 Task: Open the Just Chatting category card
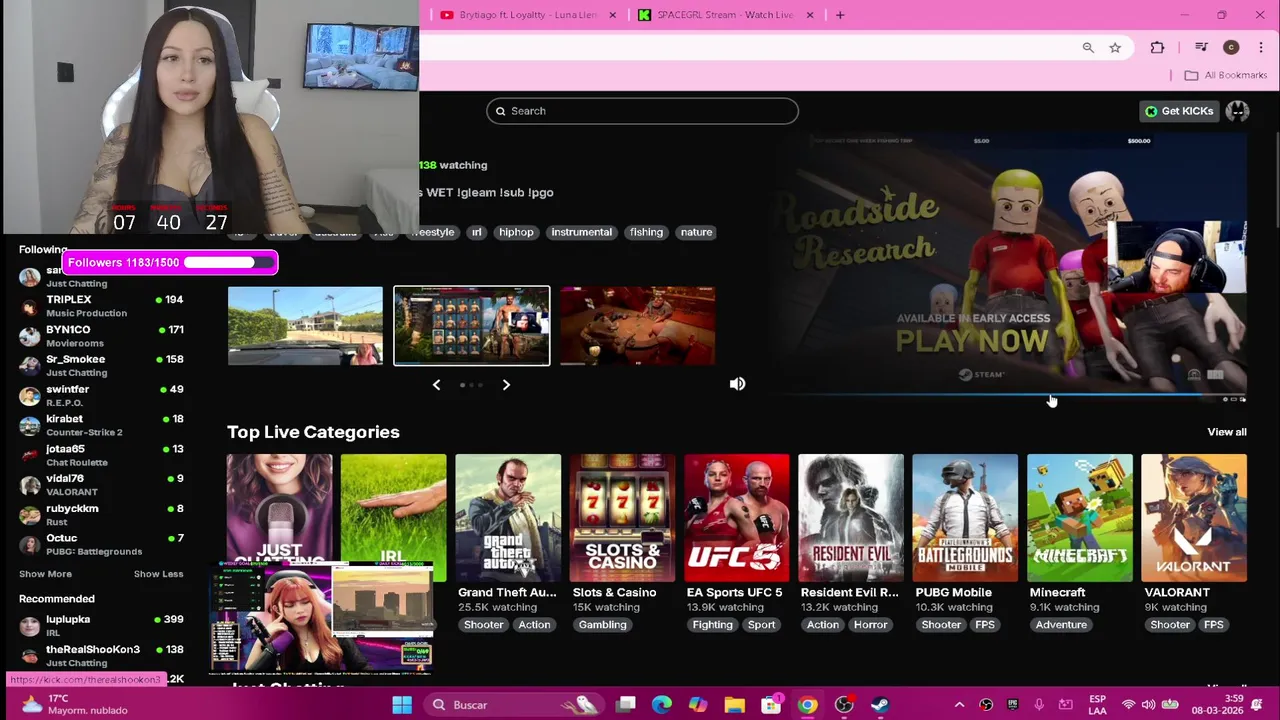pyautogui.click(x=279, y=509)
